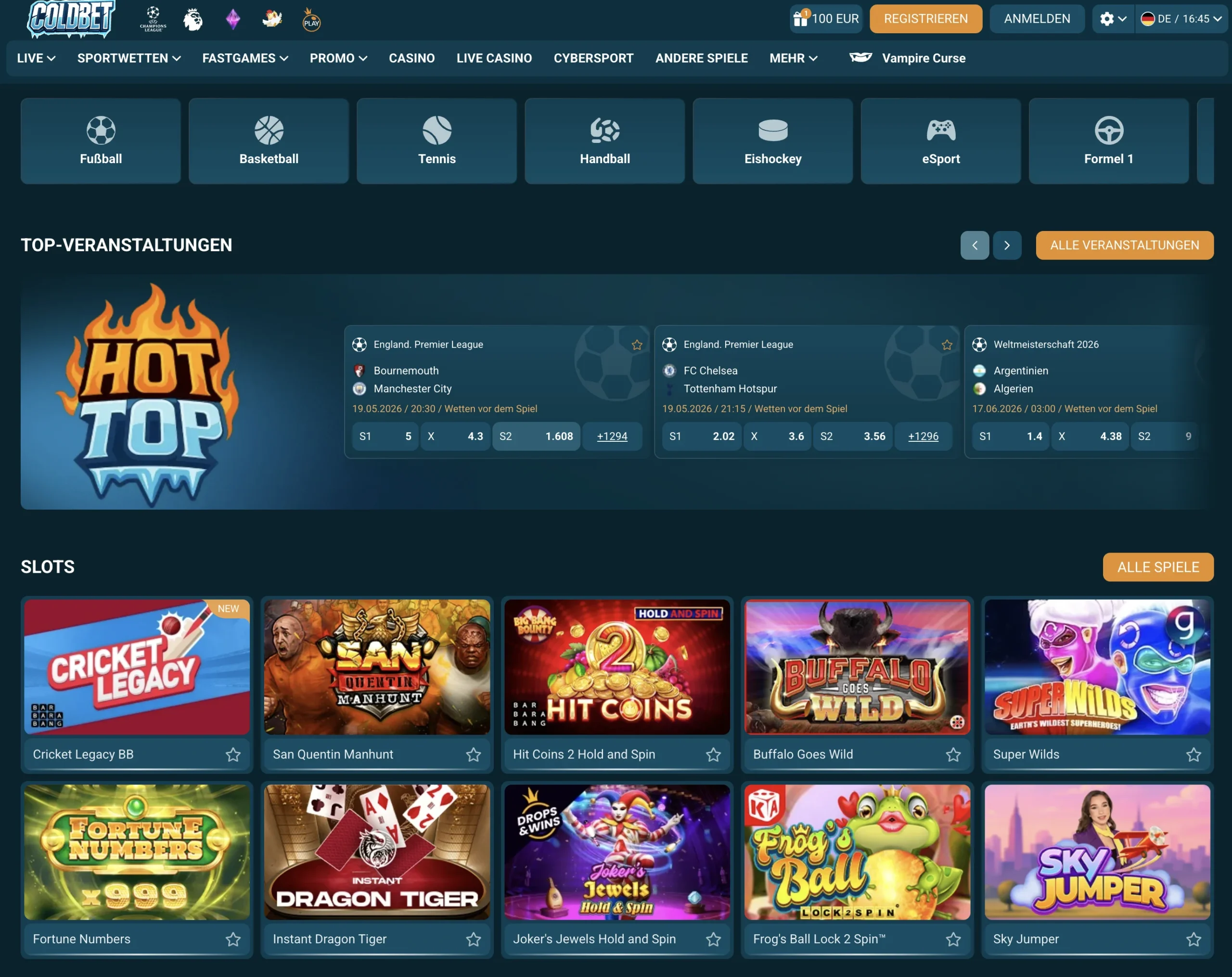
Task: Favorite the Fortune Numbers slot
Action: (233, 939)
